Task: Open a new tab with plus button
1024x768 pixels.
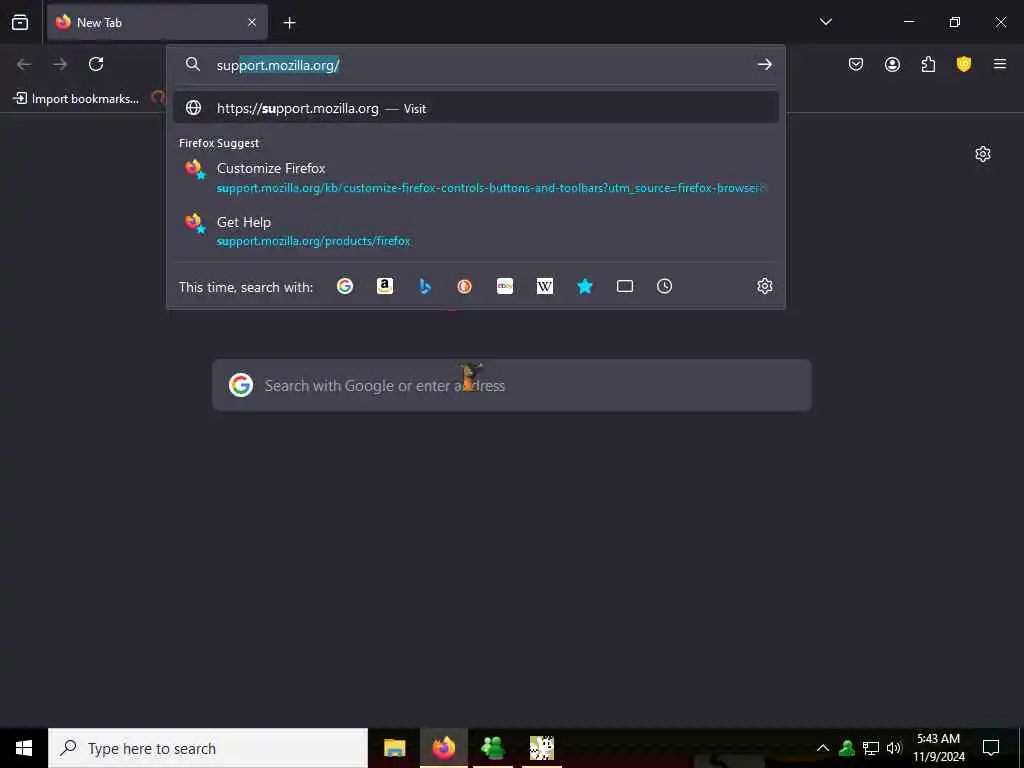Action: click(289, 23)
